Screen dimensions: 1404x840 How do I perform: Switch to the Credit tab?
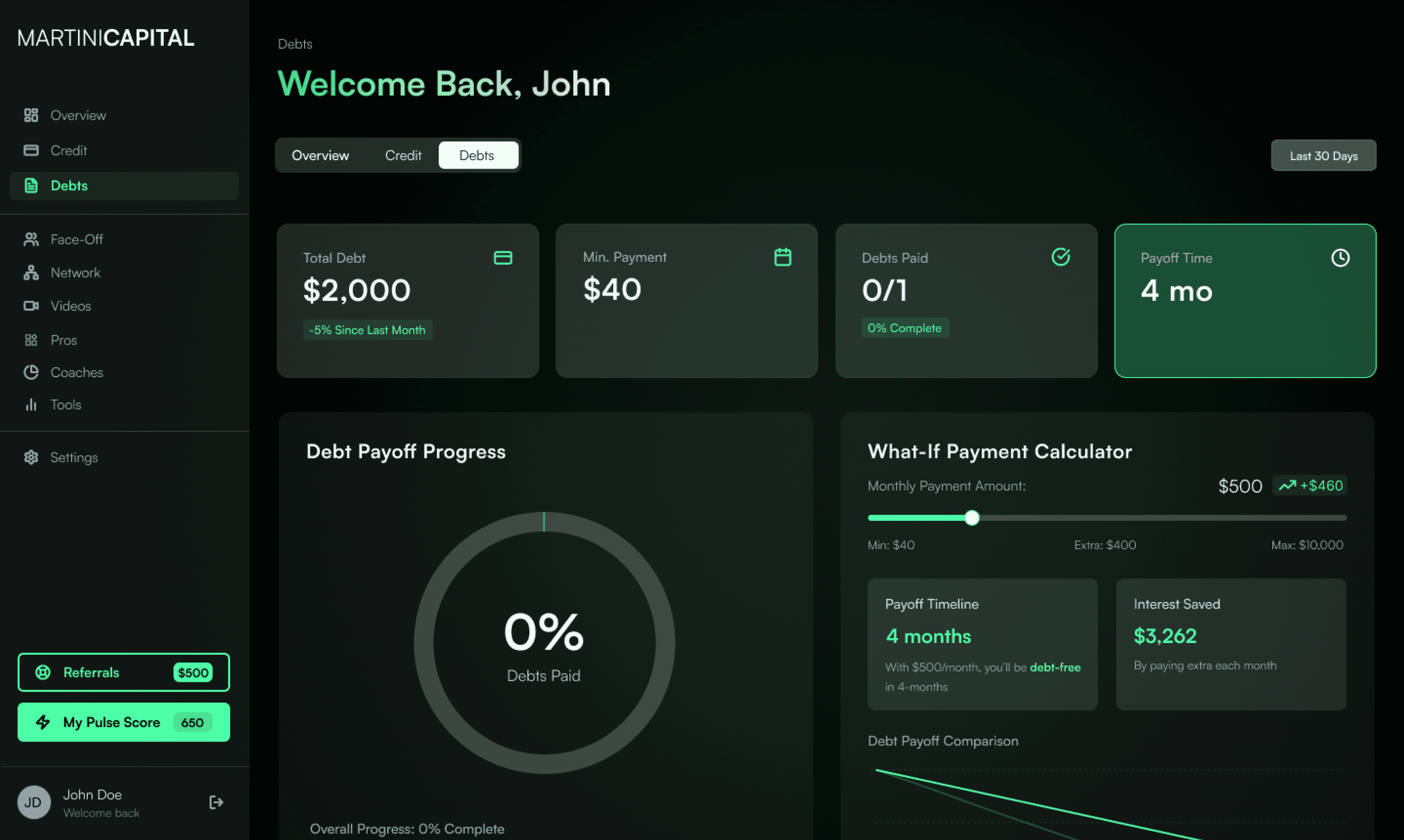click(403, 156)
